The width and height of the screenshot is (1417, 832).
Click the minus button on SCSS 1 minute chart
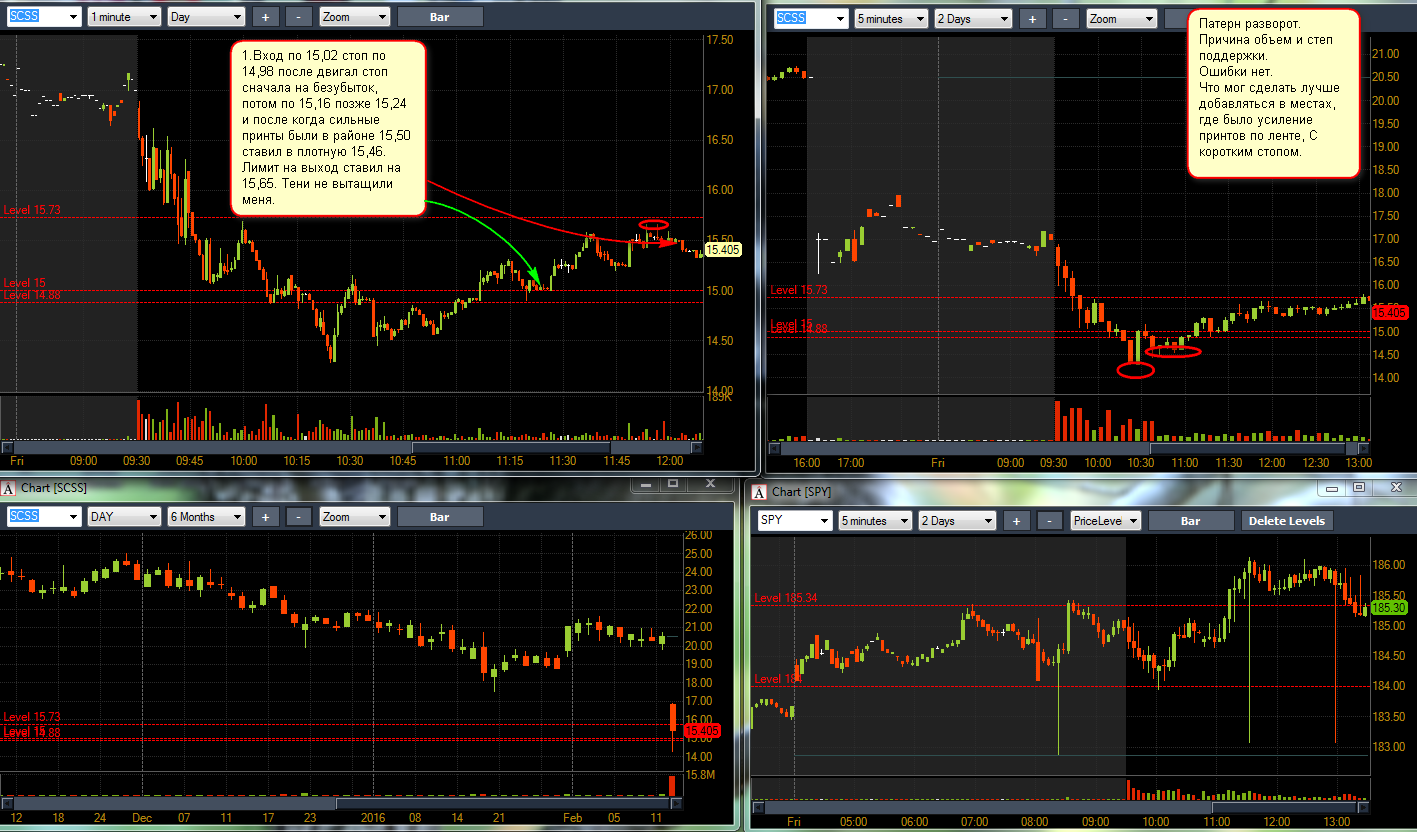pos(298,17)
